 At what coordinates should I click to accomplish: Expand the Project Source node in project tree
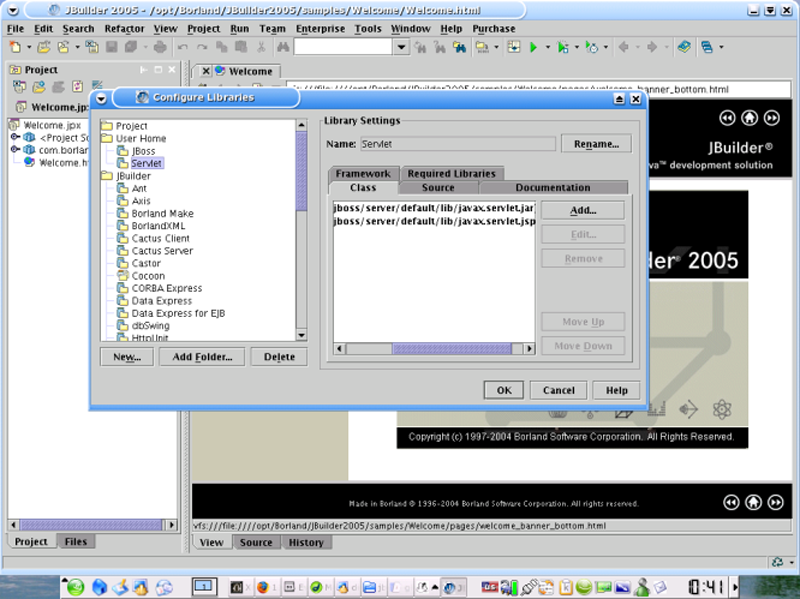(x=15, y=137)
